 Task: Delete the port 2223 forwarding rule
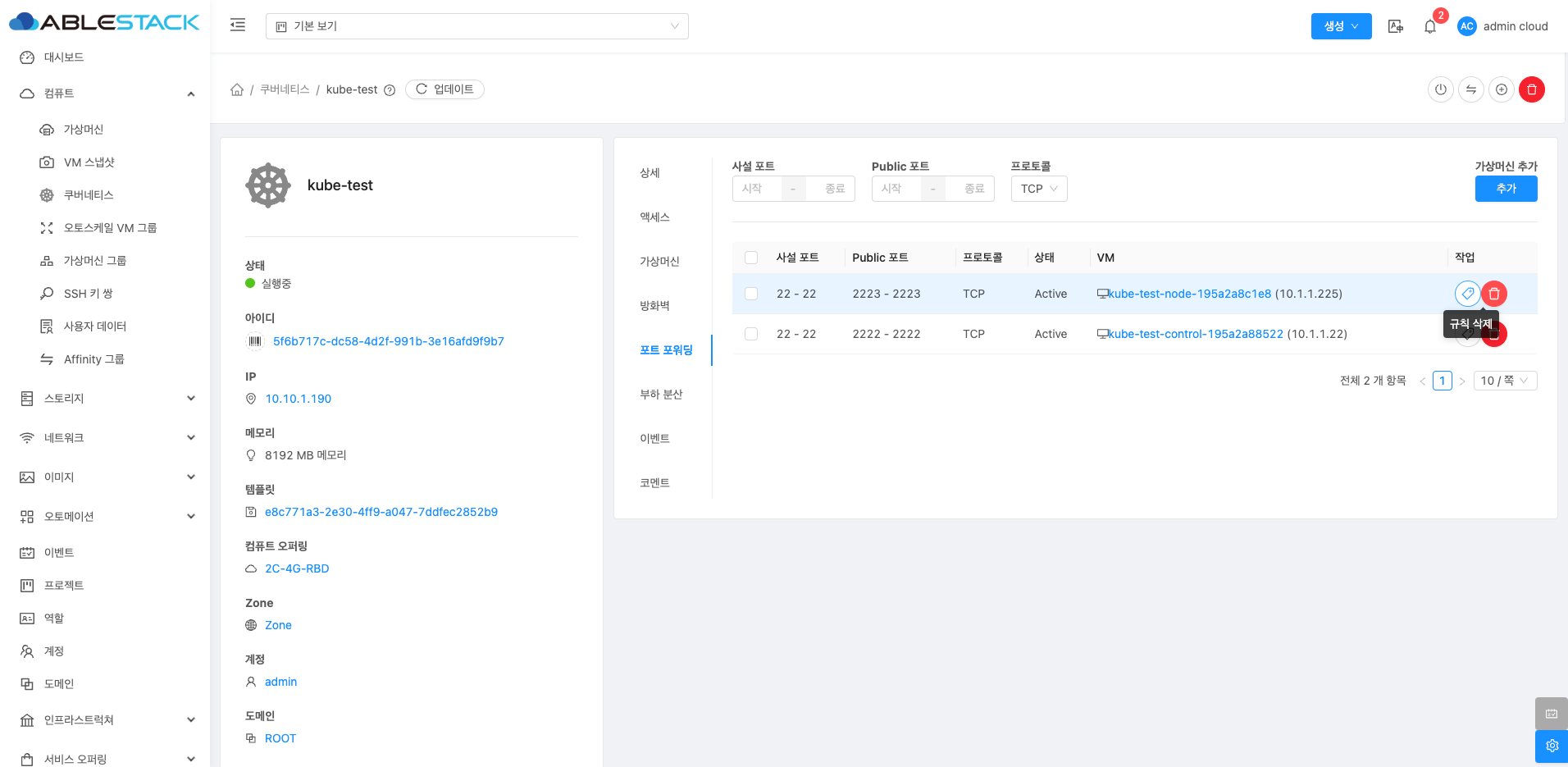pos(1494,294)
